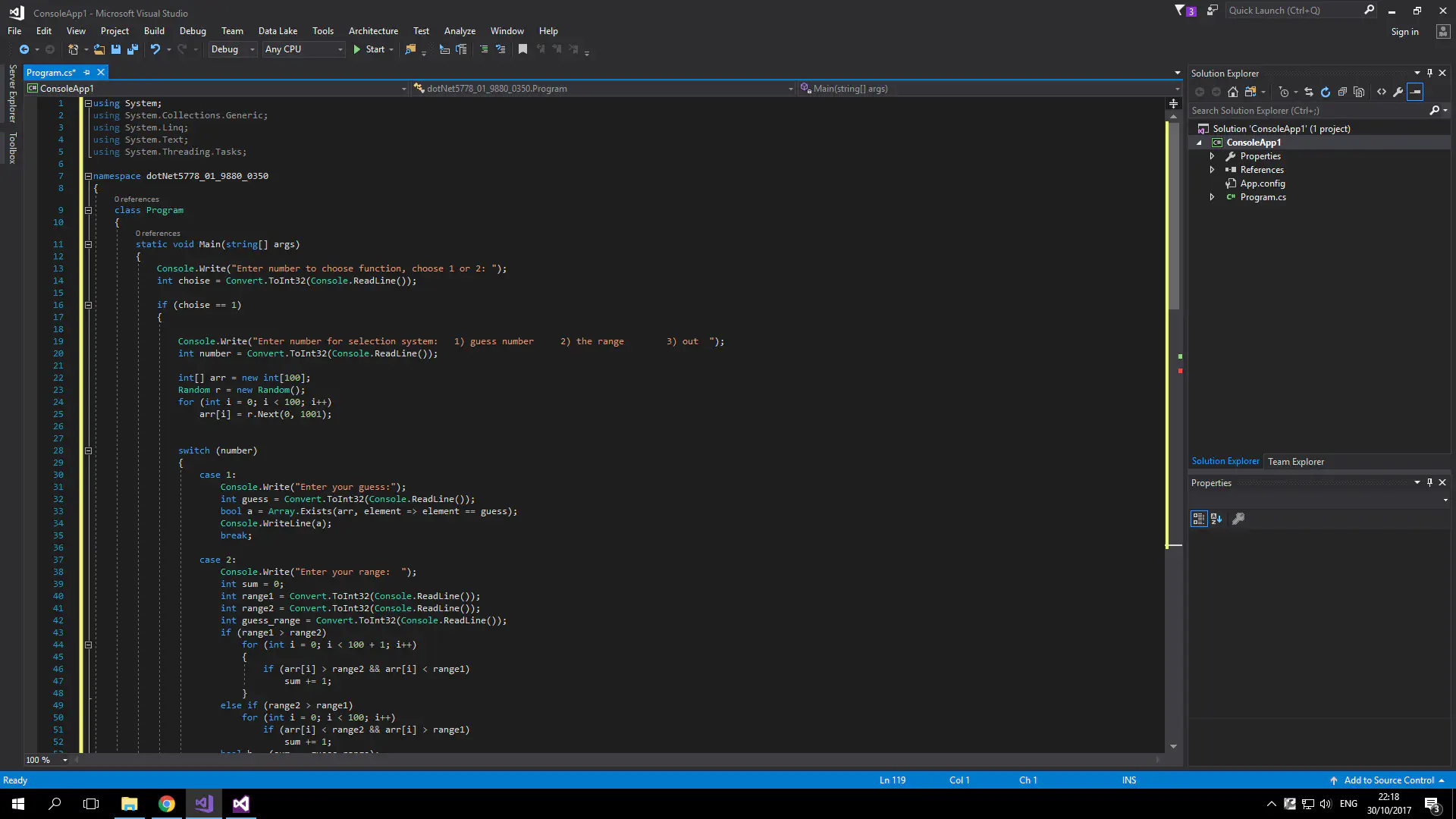The height and width of the screenshot is (819, 1456).
Task: Switch to the Team Explorer tab
Action: point(1295,461)
